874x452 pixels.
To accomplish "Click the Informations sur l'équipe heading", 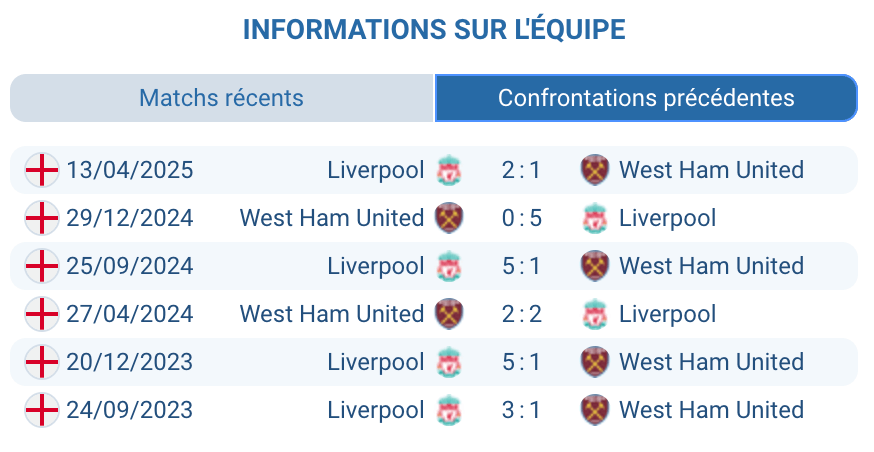I will [434, 29].
